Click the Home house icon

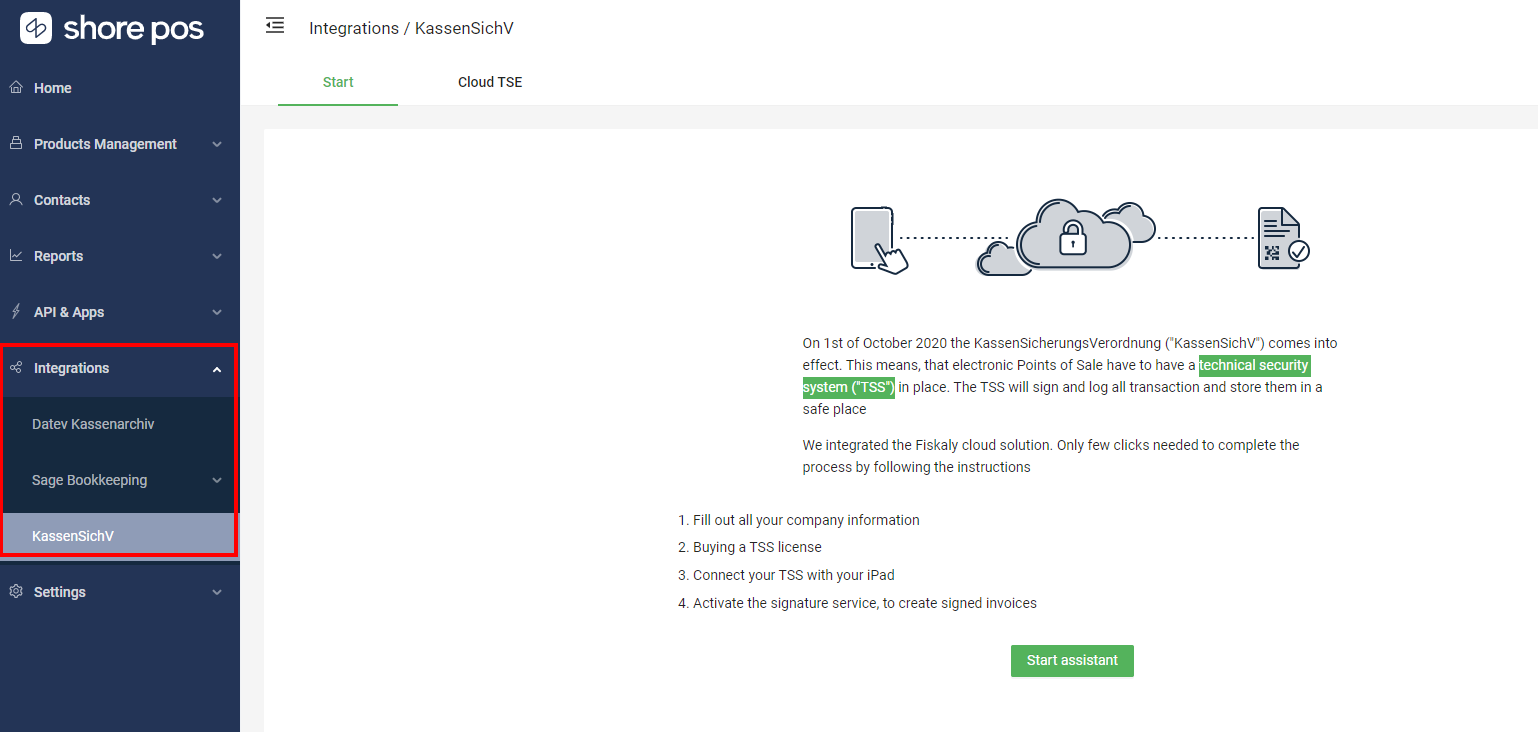(x=16, y=87)
